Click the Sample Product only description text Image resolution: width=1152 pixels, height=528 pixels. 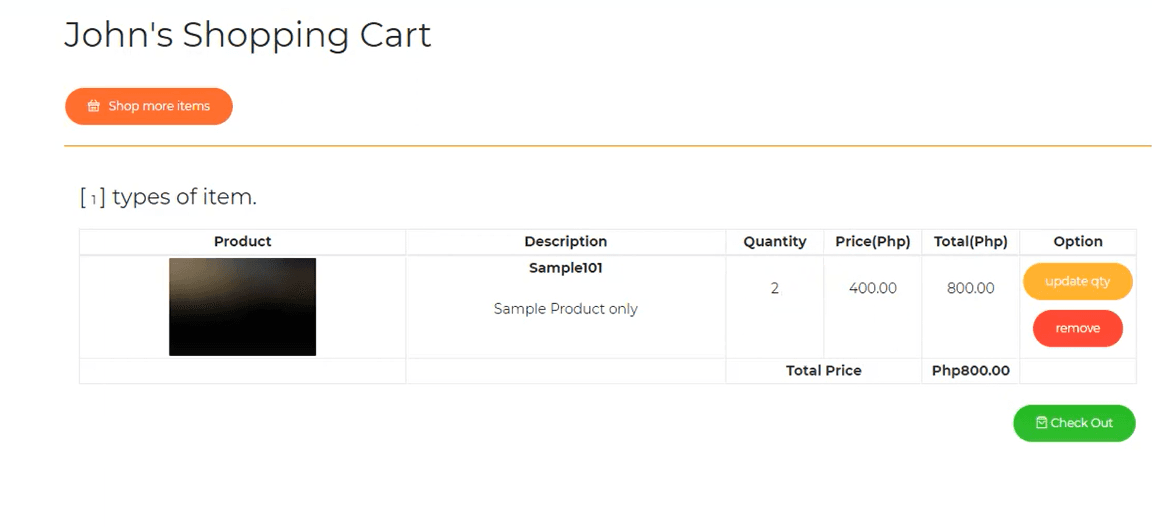coord(566,309)
